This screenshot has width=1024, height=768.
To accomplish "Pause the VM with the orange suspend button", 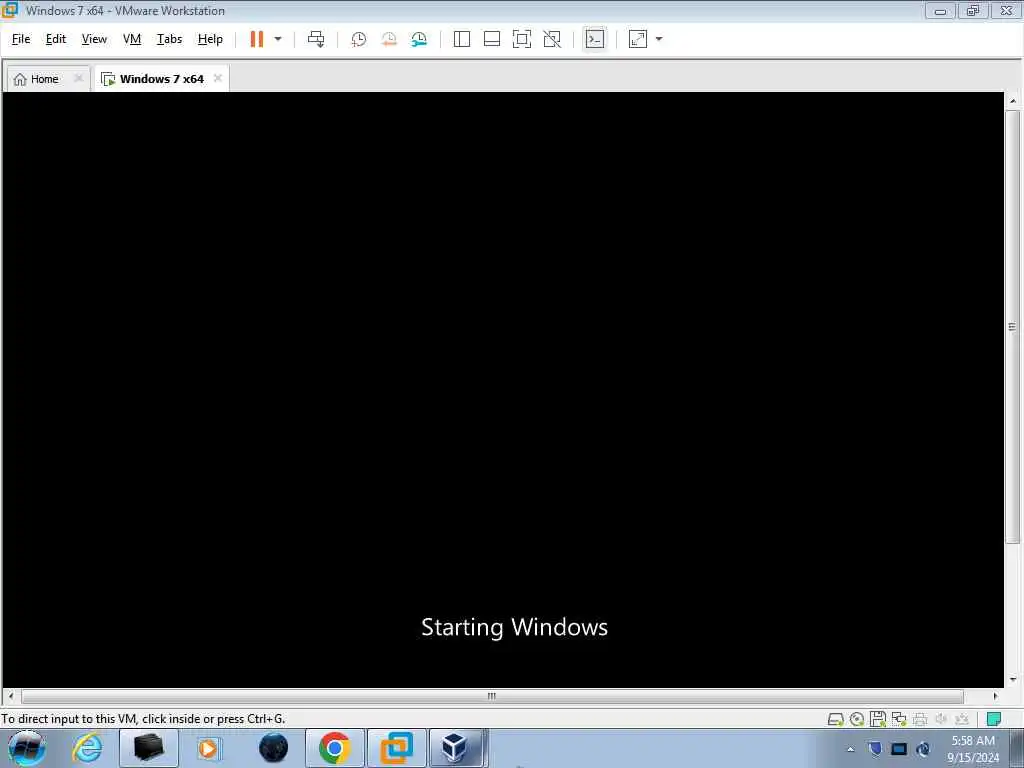I will point(257,39).
